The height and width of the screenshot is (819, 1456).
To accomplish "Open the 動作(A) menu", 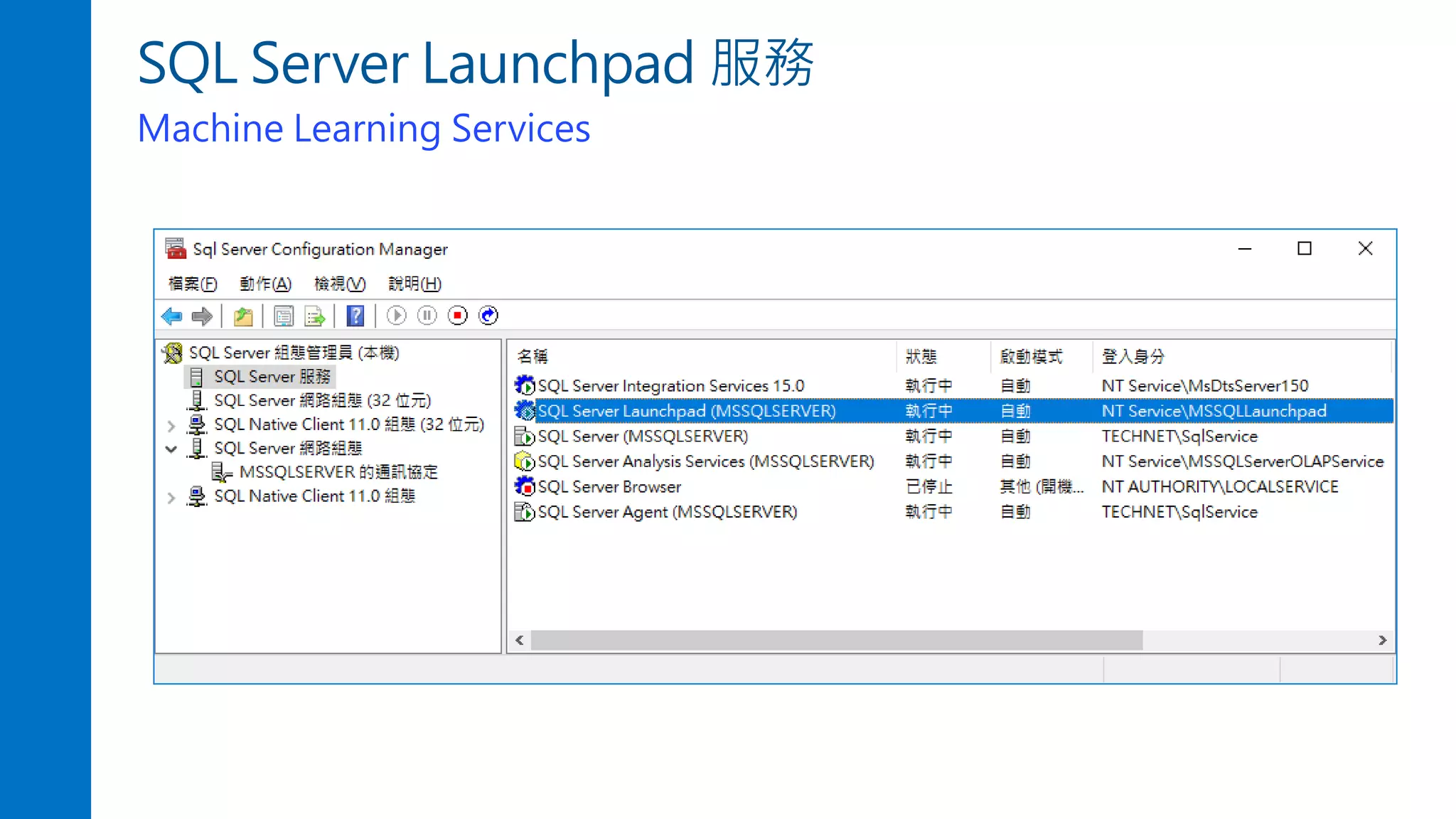I will coord(265,284).
